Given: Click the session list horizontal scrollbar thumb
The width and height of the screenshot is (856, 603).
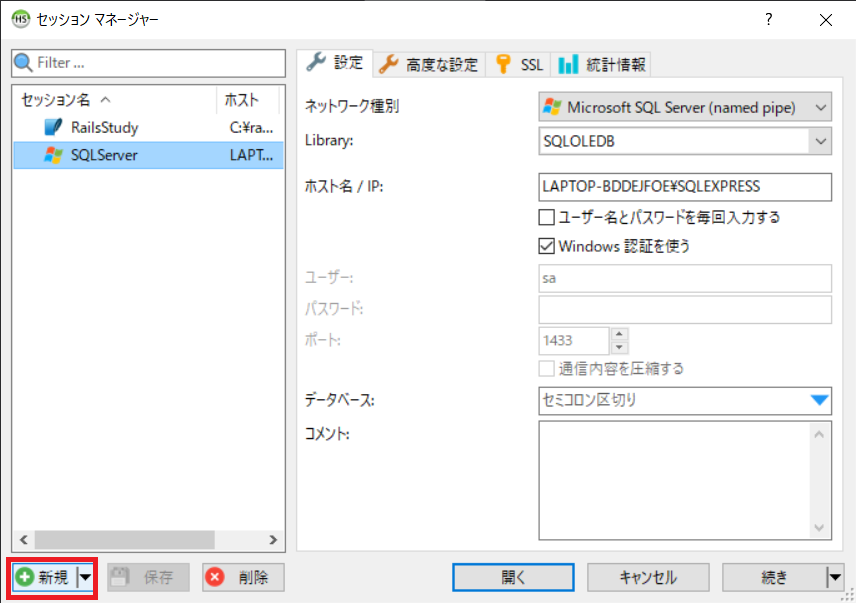Looking at the screenshot, I should tap(124, 540).
